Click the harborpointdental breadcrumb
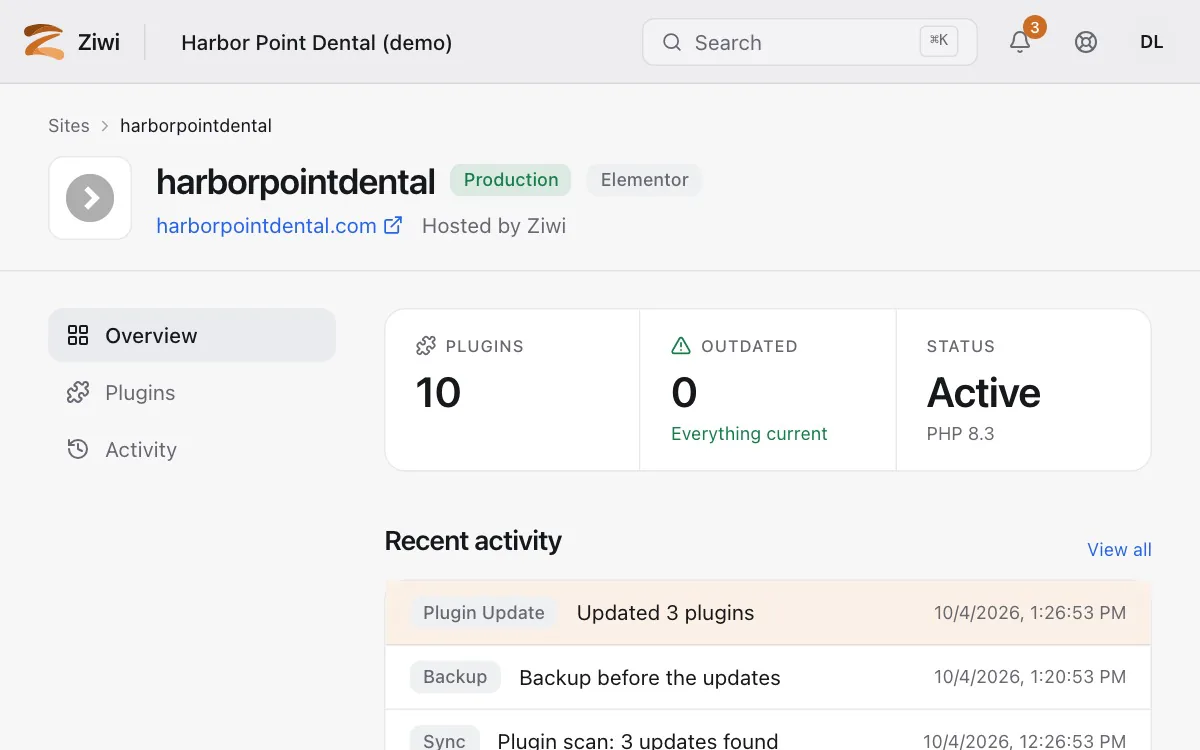The width and height of the screenshot is (1200, 750). 196,125
